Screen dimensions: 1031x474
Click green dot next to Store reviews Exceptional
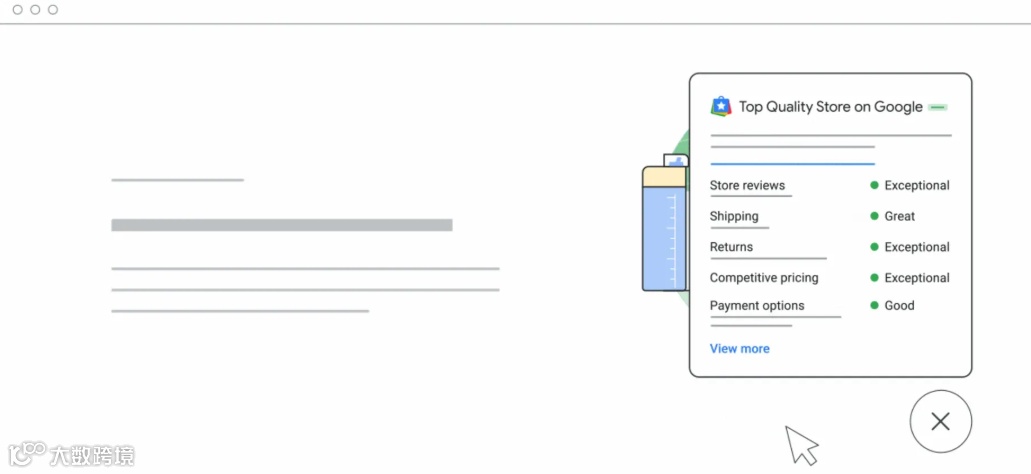(875, 185)
